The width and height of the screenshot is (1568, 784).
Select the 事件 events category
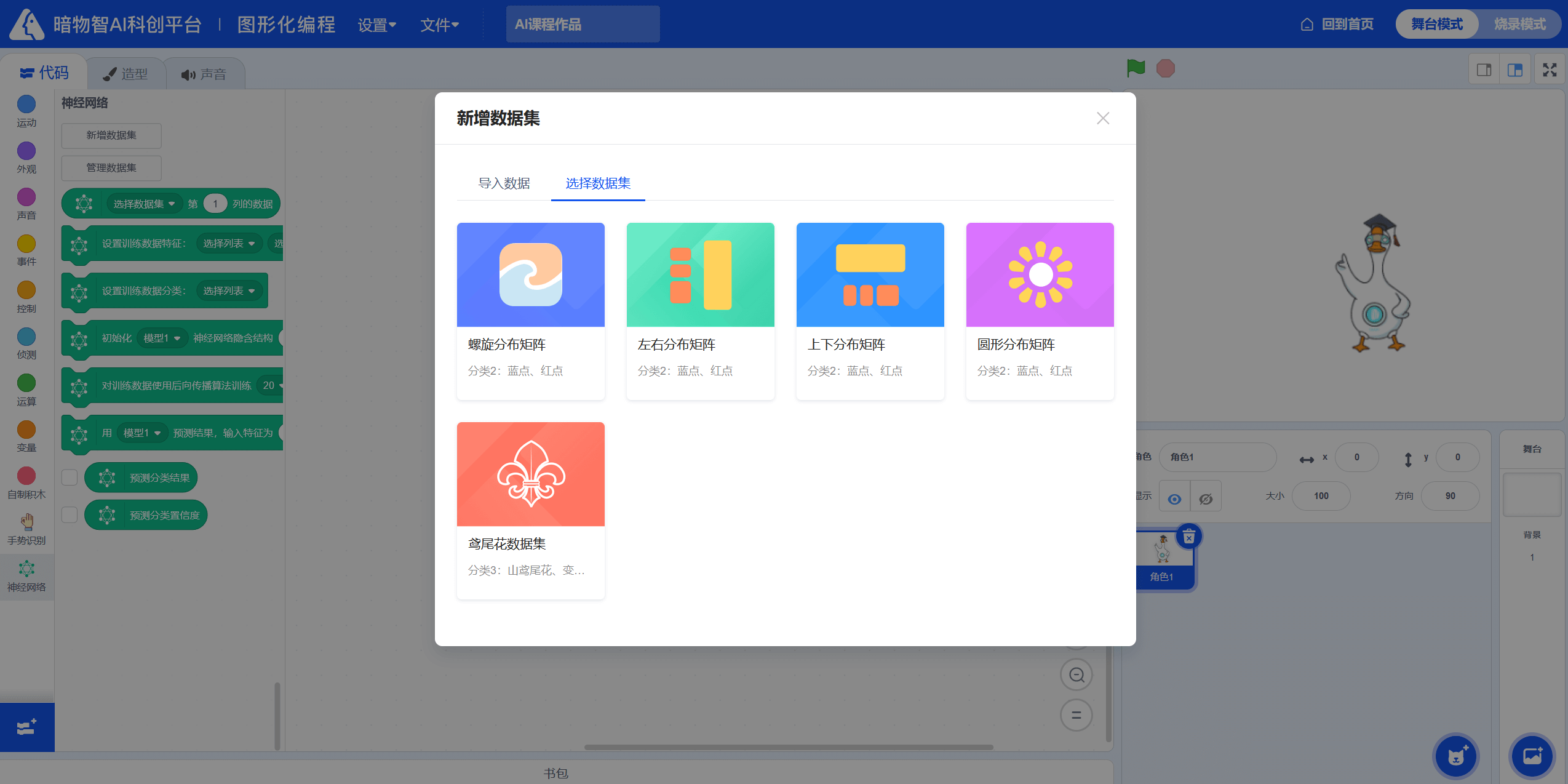point(26,251)
